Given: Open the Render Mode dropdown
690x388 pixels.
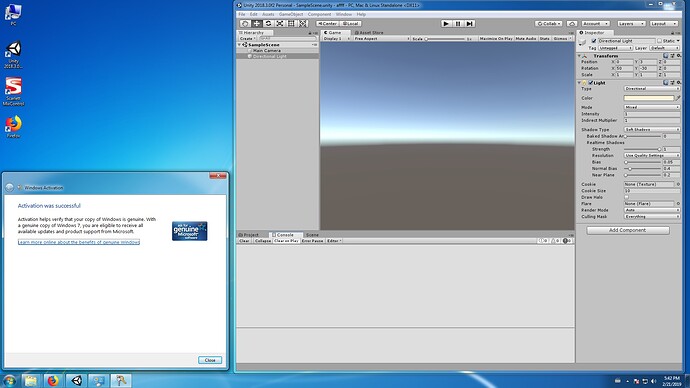Looking at the screenshot, I should [x=652, y=210].
